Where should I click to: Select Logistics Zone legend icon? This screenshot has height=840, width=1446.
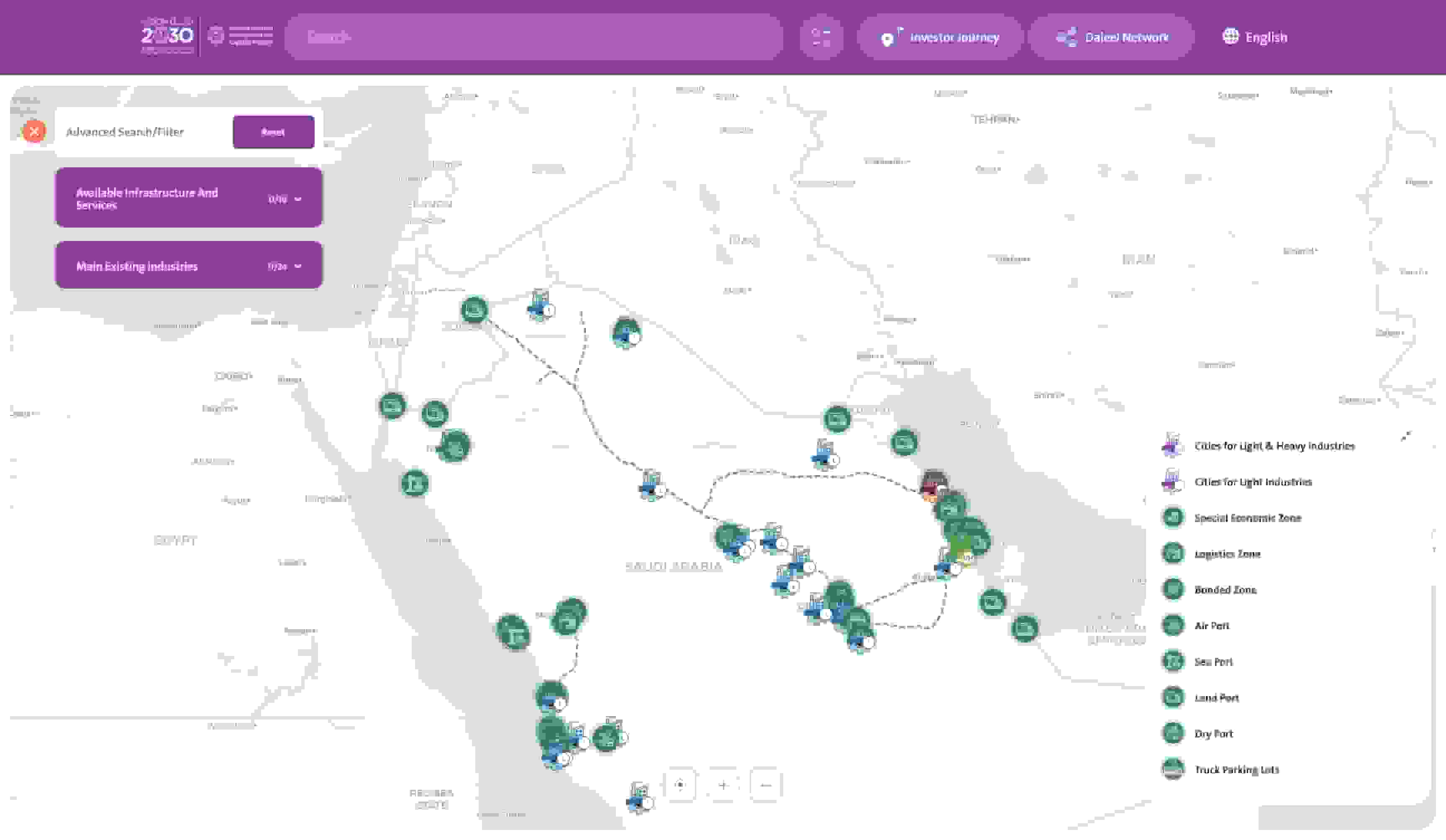pyautogui.click(x=1173, y=554)
